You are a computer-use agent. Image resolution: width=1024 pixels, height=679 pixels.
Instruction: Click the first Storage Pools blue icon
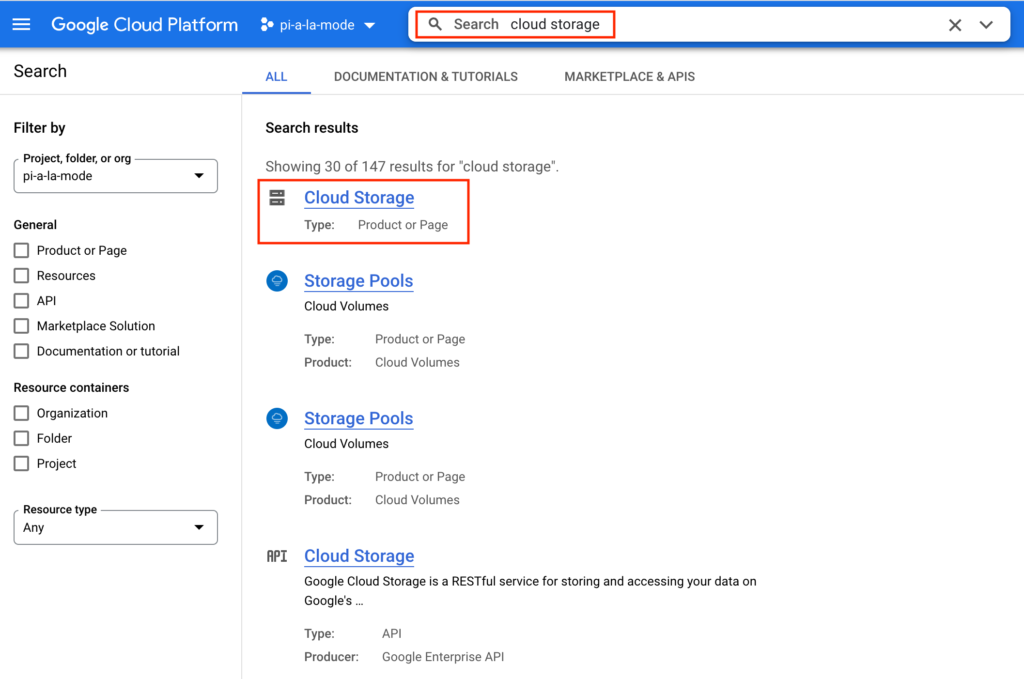coord(277,281)
